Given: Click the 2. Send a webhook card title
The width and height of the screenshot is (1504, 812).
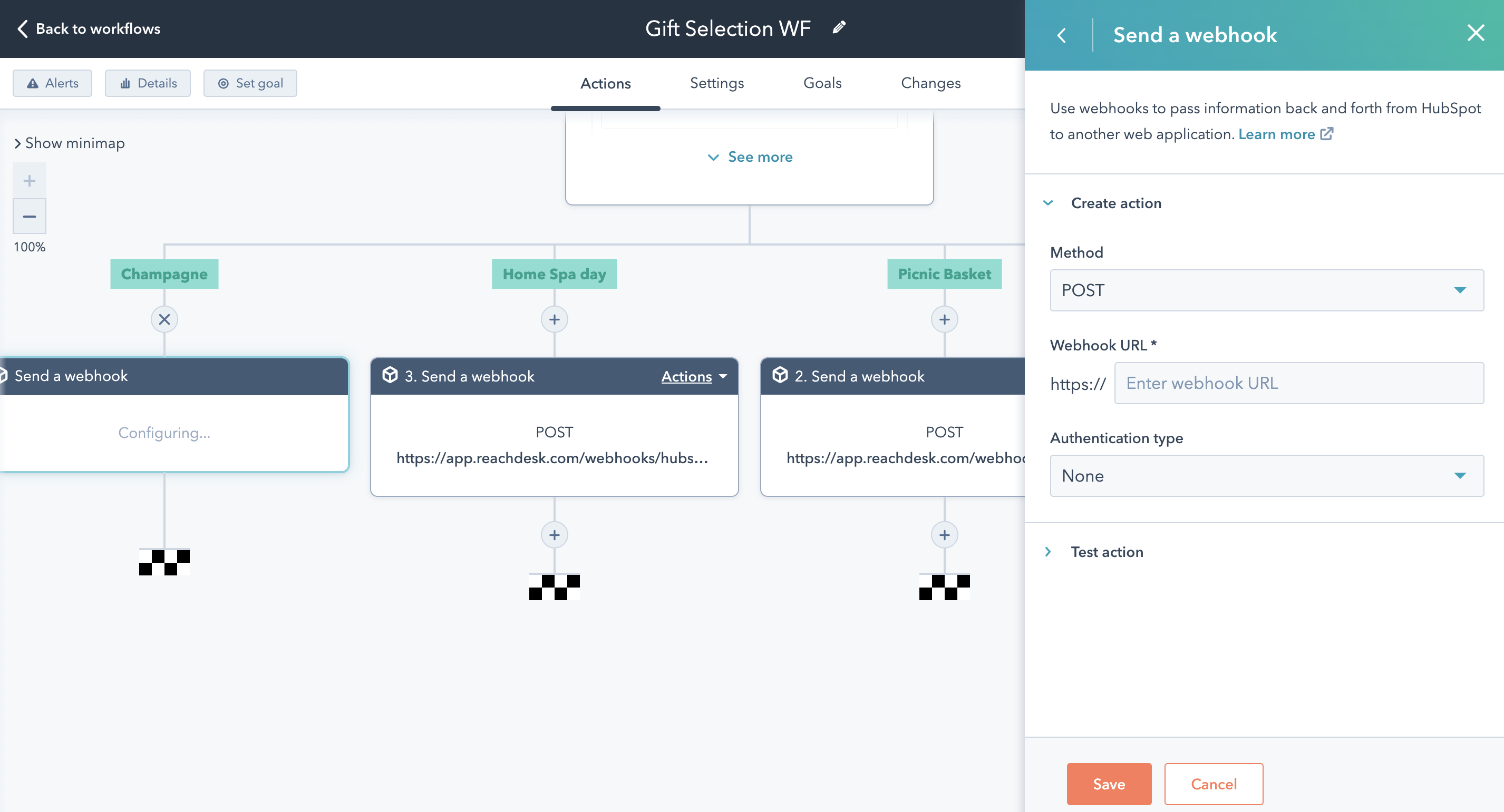Looking at the screenshot, I should coord(859,376).
